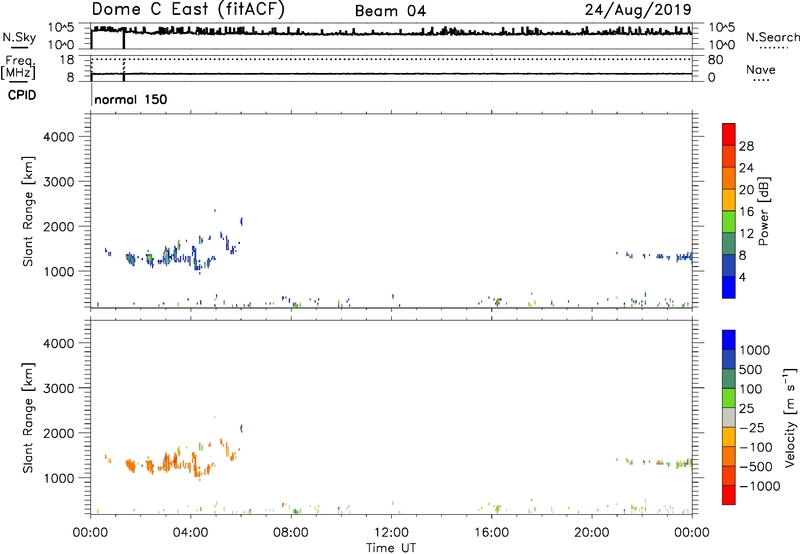This screenshot has width=800, height=554.
Task: Pick the yellow Power segment between 16 and 20
Action: [729, 200]
